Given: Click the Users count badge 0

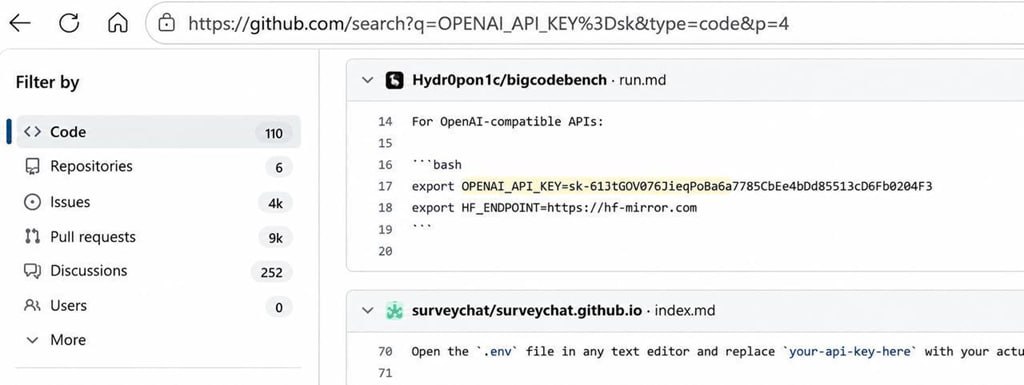Looking at the screenshot, I should (279, 307).
